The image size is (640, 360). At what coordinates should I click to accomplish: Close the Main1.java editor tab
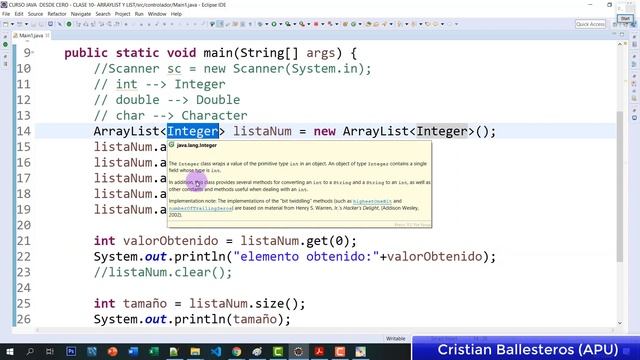[47, 36]
